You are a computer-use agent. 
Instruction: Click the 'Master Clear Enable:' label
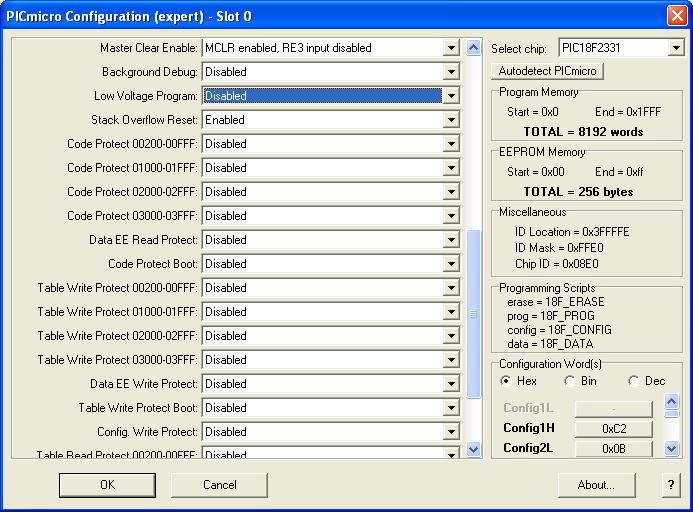click(149, 48)
